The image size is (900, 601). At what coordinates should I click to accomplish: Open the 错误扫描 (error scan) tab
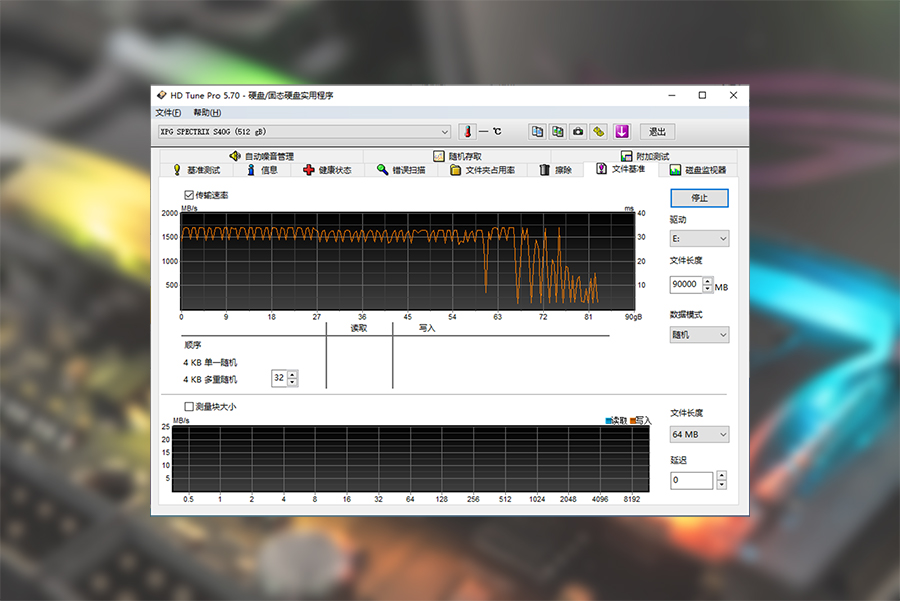400,170
